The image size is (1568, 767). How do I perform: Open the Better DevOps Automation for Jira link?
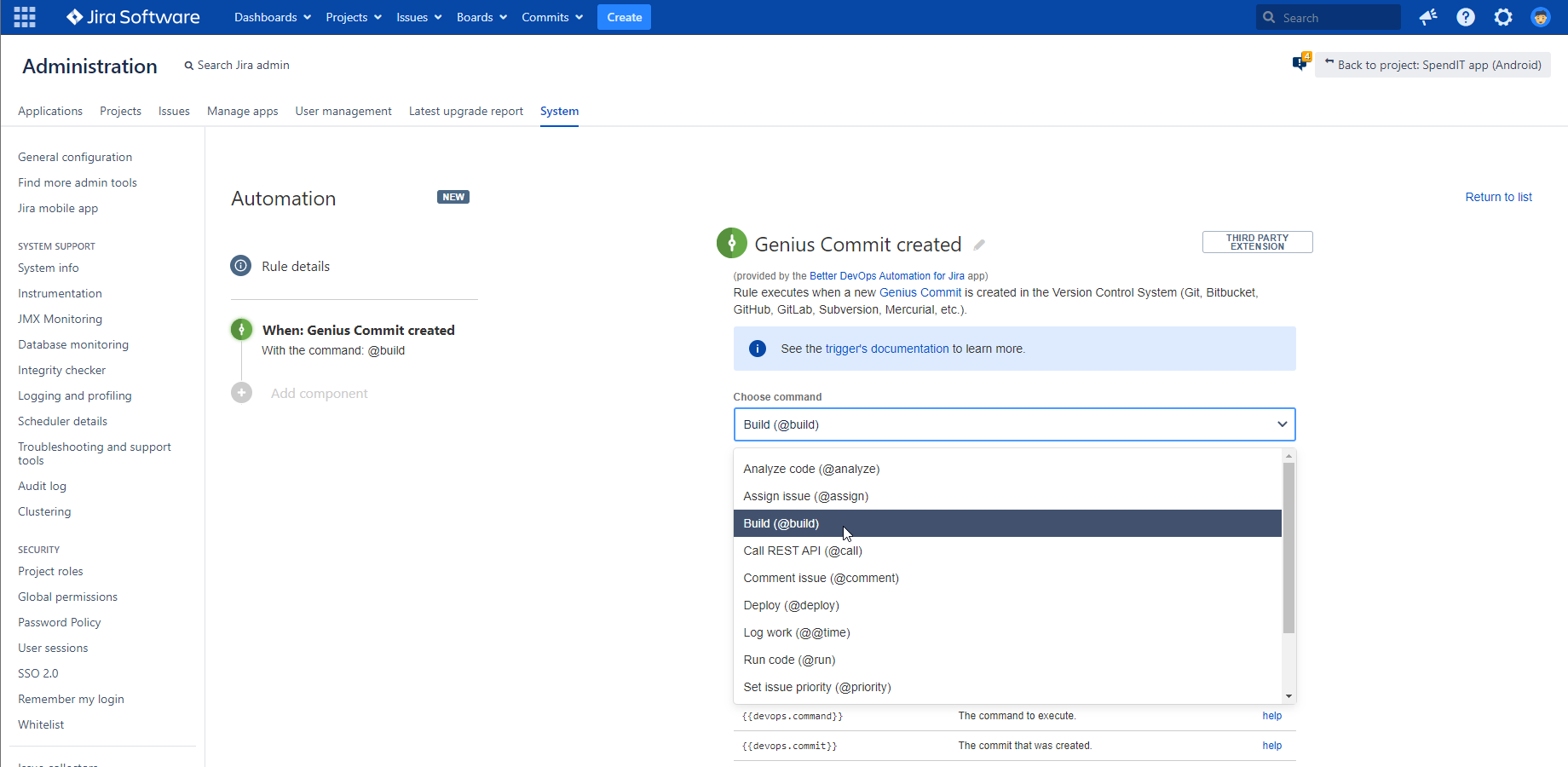[887, 276]
